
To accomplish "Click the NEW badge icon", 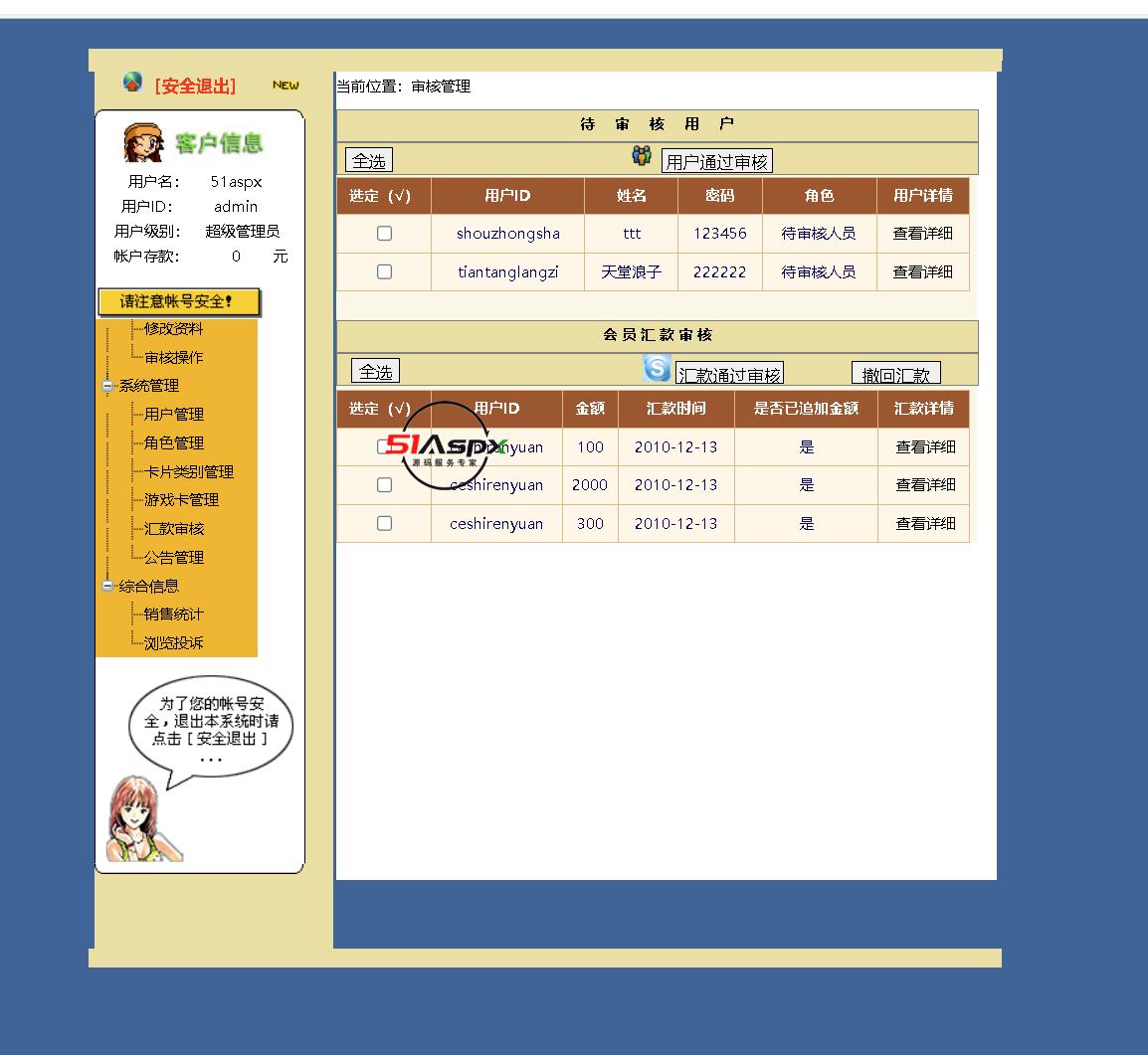I will [x=286, y=85].
